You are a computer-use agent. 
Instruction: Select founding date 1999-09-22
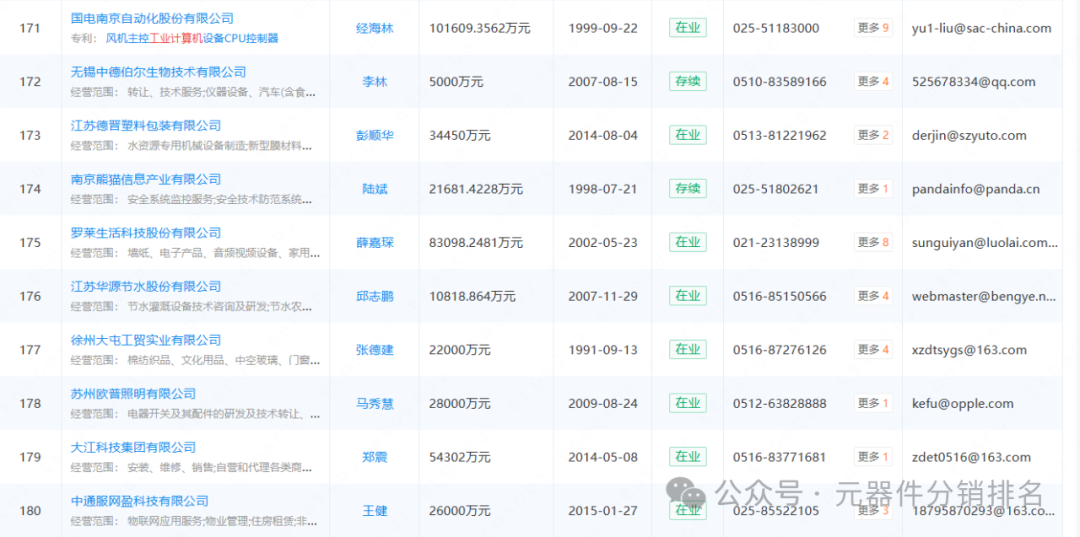tap(603, 28)
